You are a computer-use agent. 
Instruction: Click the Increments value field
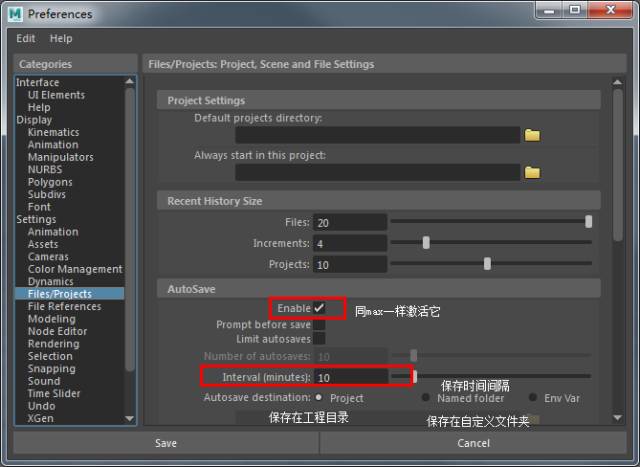[350, 244]
